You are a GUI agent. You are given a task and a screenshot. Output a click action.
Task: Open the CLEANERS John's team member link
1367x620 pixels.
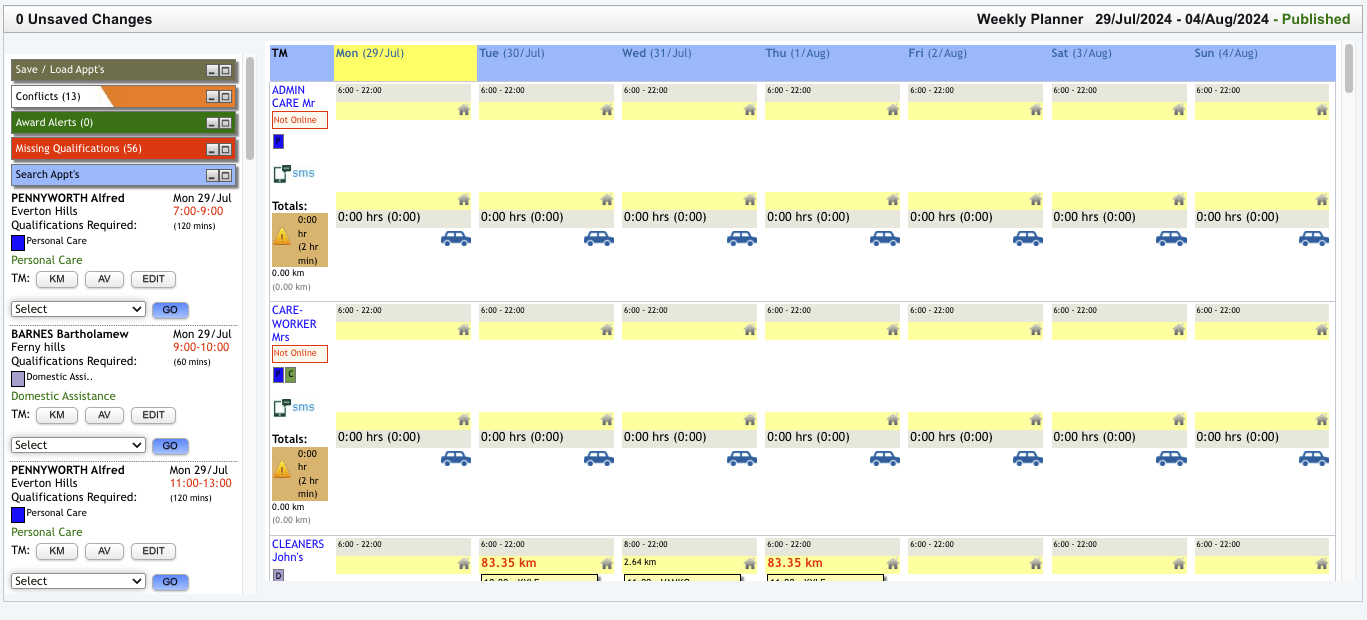(x=297, y=550)
